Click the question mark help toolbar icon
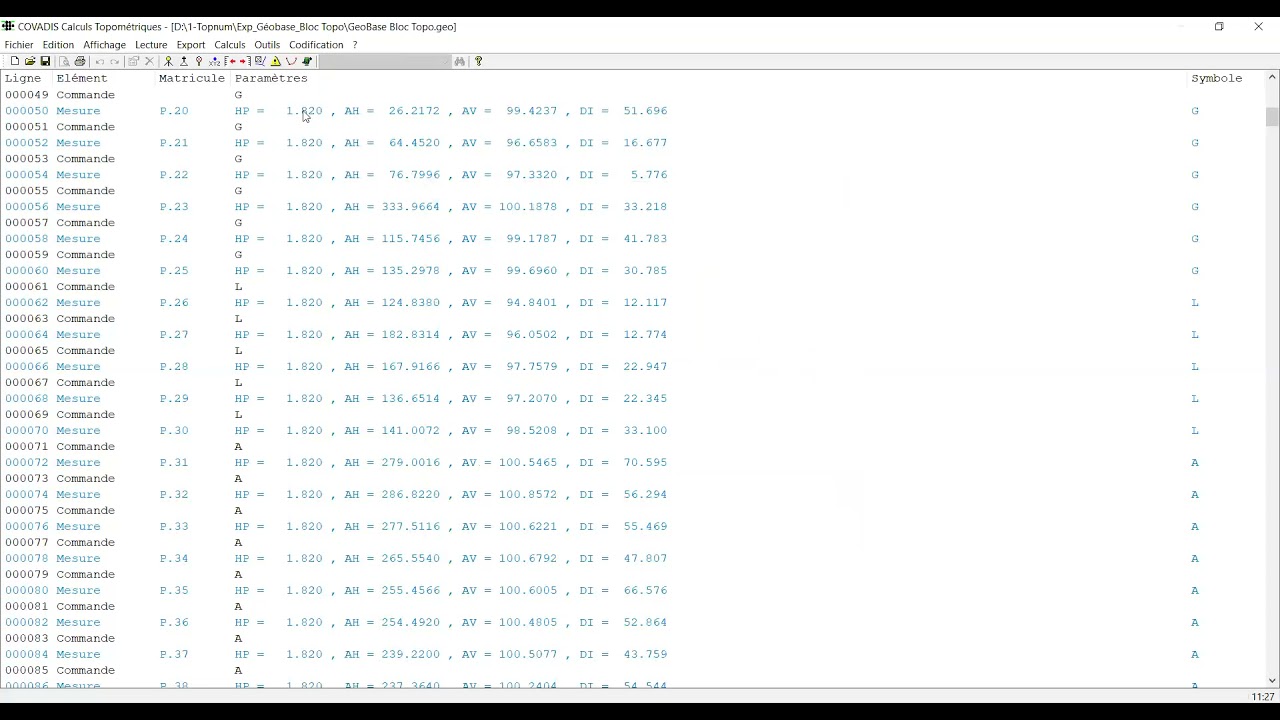This screenshot has width=1280, height=720. [478, 61]
